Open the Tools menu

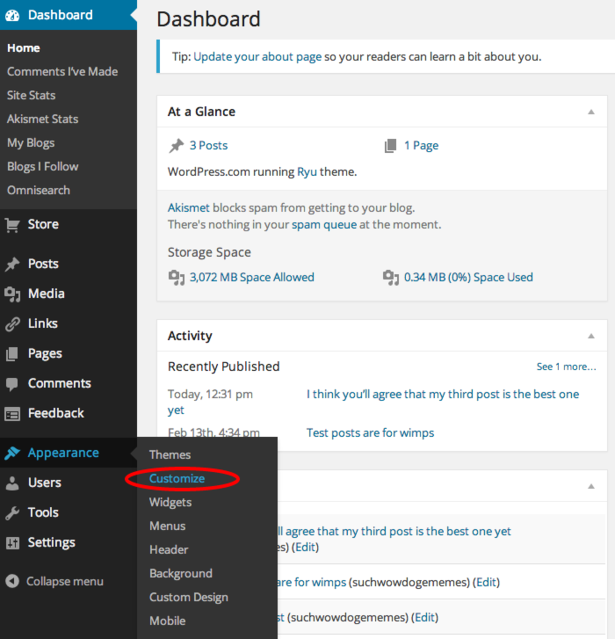point(43,513)
